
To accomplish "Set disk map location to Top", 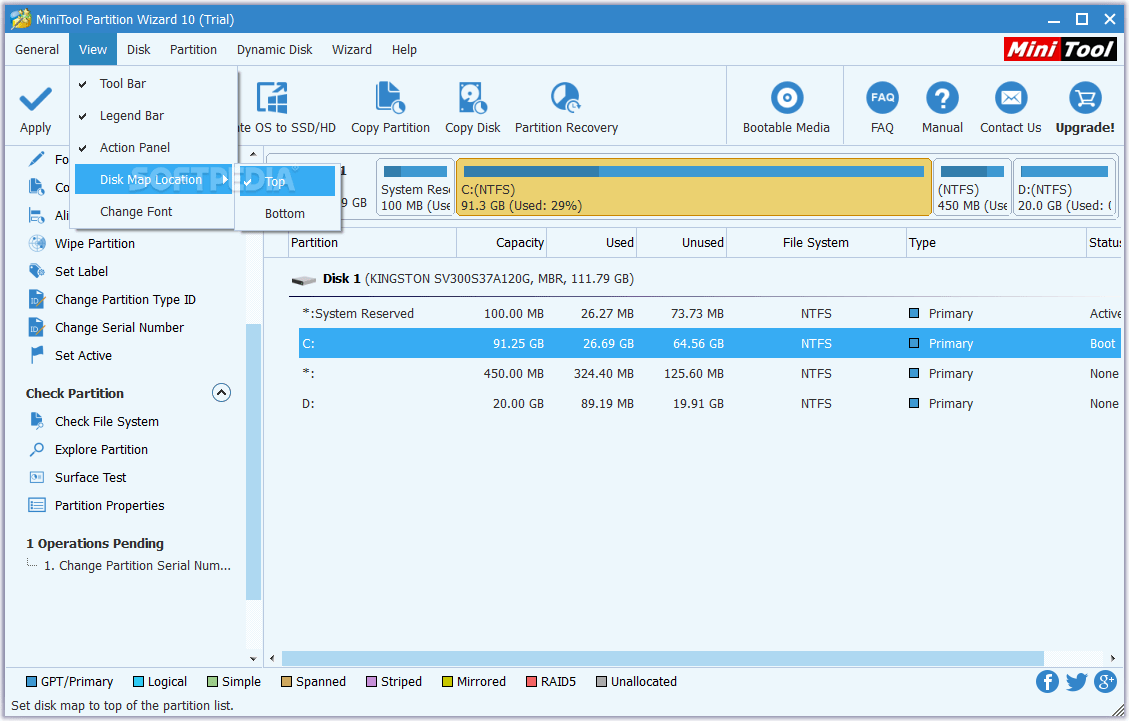I will pos(287,182).
